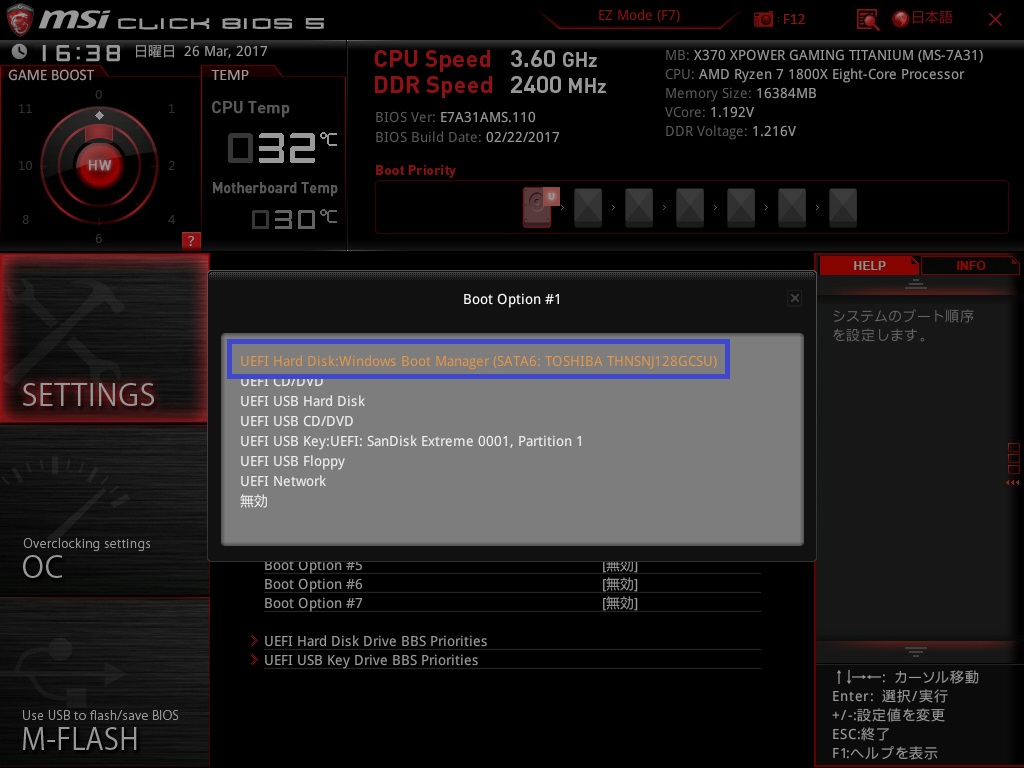Click the help panel top collapse handle
This screenshot has width=1024, height=768.
(916, 284)
